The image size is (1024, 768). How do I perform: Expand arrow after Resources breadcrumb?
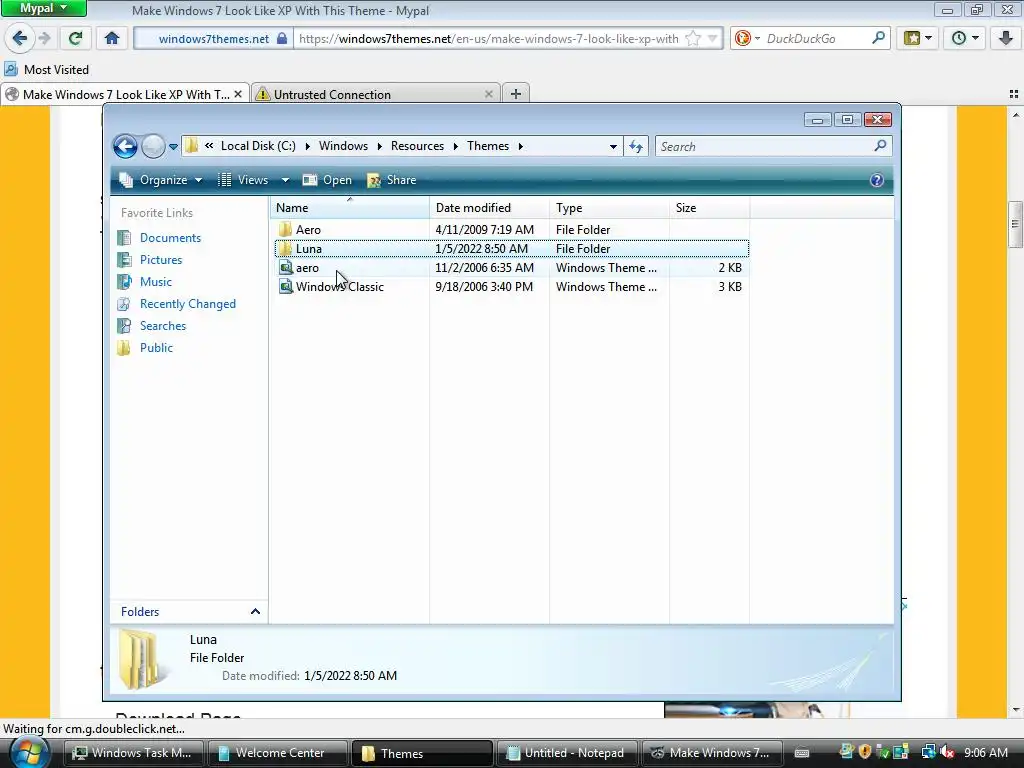(455, 146)
